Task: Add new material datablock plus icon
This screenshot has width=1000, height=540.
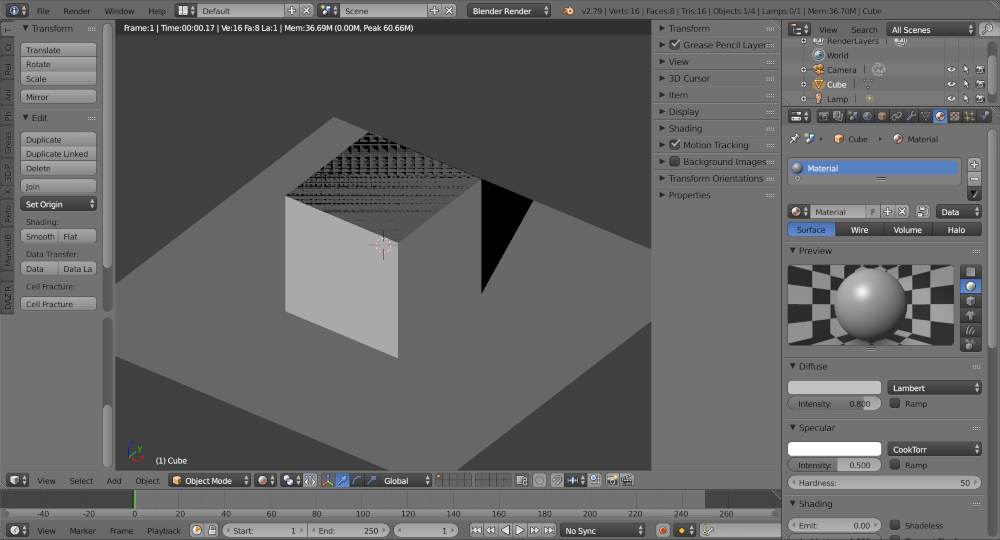Action: coord(887,212)
